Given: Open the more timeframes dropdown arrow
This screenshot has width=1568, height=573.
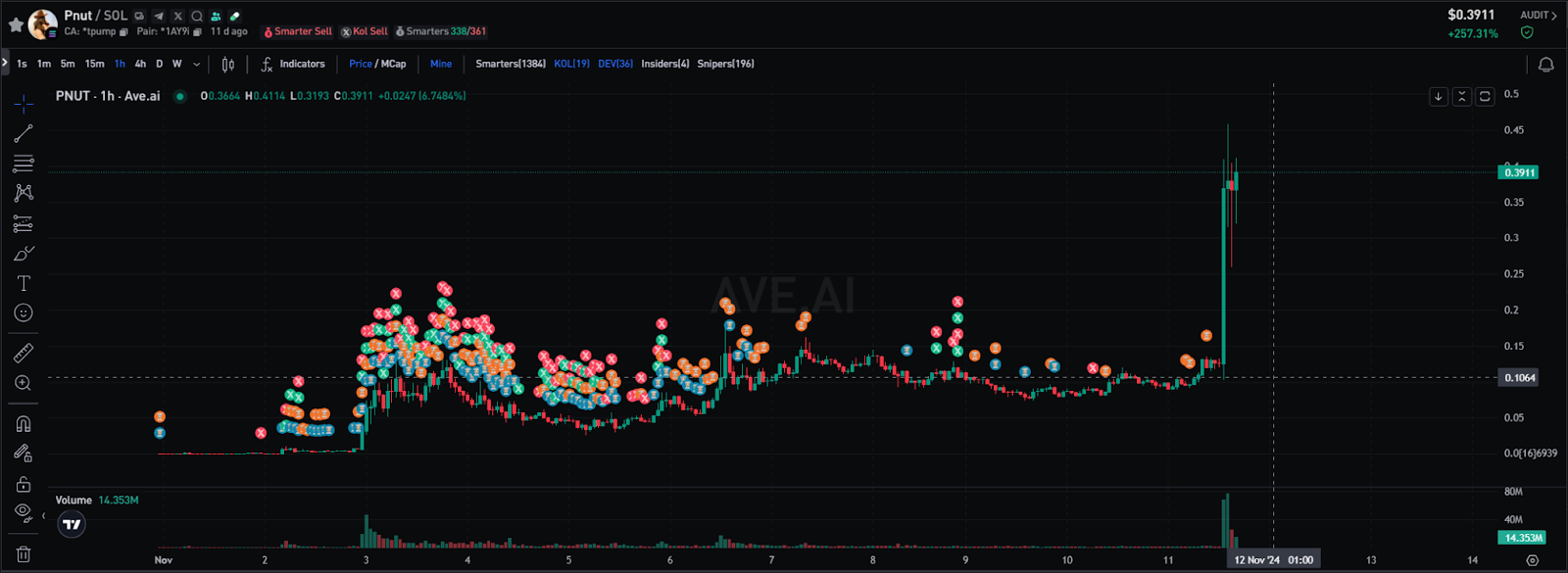Looking at the screenshot, I should click(x=197, y=65).
